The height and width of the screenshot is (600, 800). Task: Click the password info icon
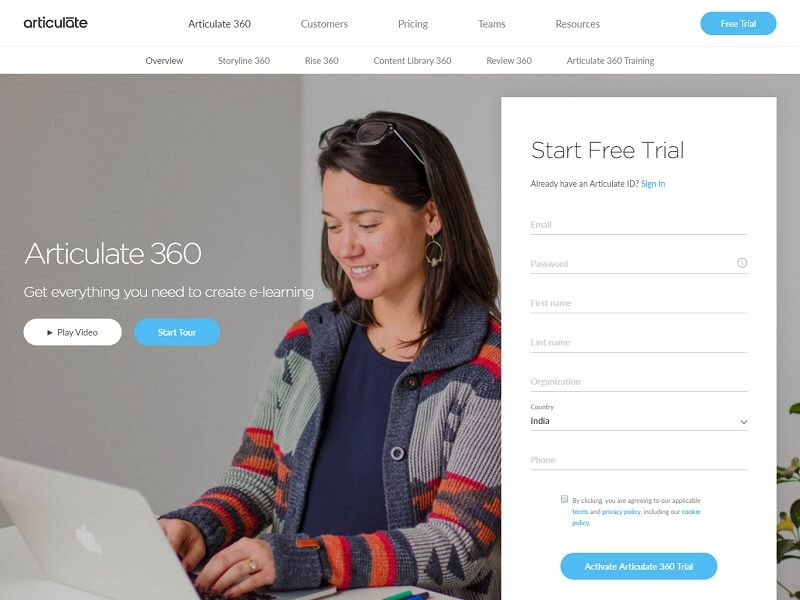(x=742, y=263)
